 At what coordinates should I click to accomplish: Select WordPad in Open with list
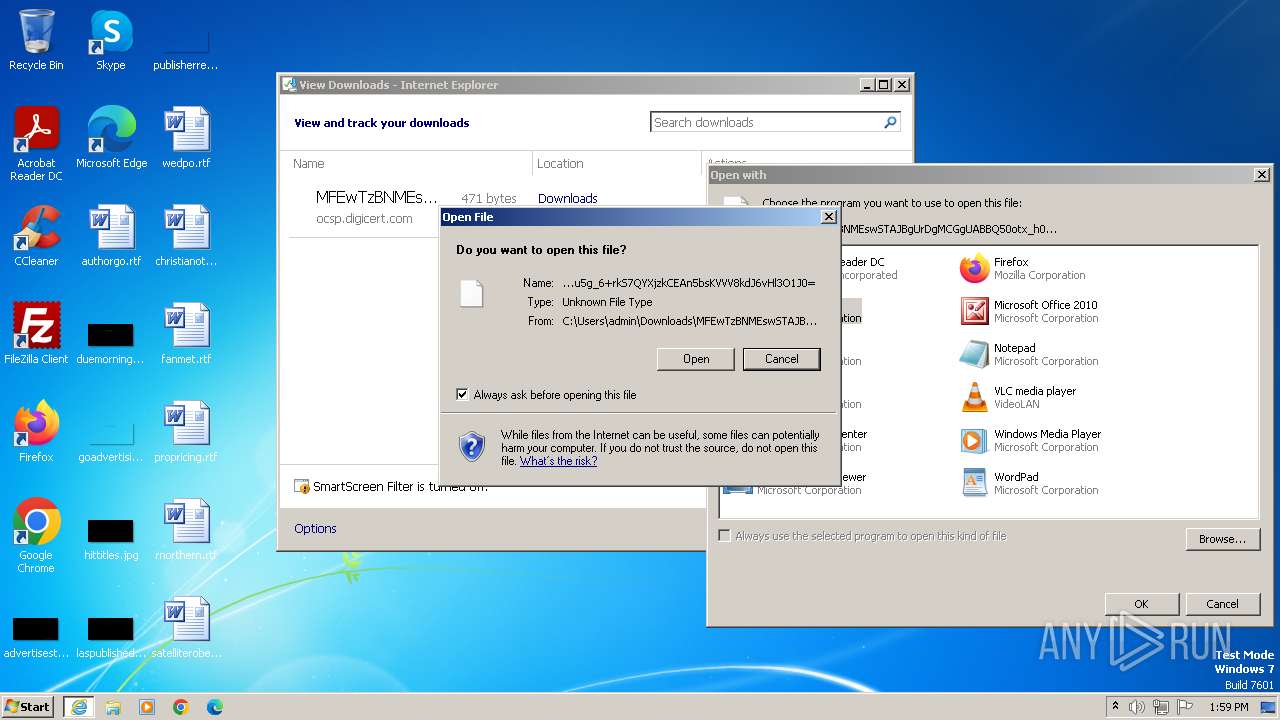coord(1030,483)
